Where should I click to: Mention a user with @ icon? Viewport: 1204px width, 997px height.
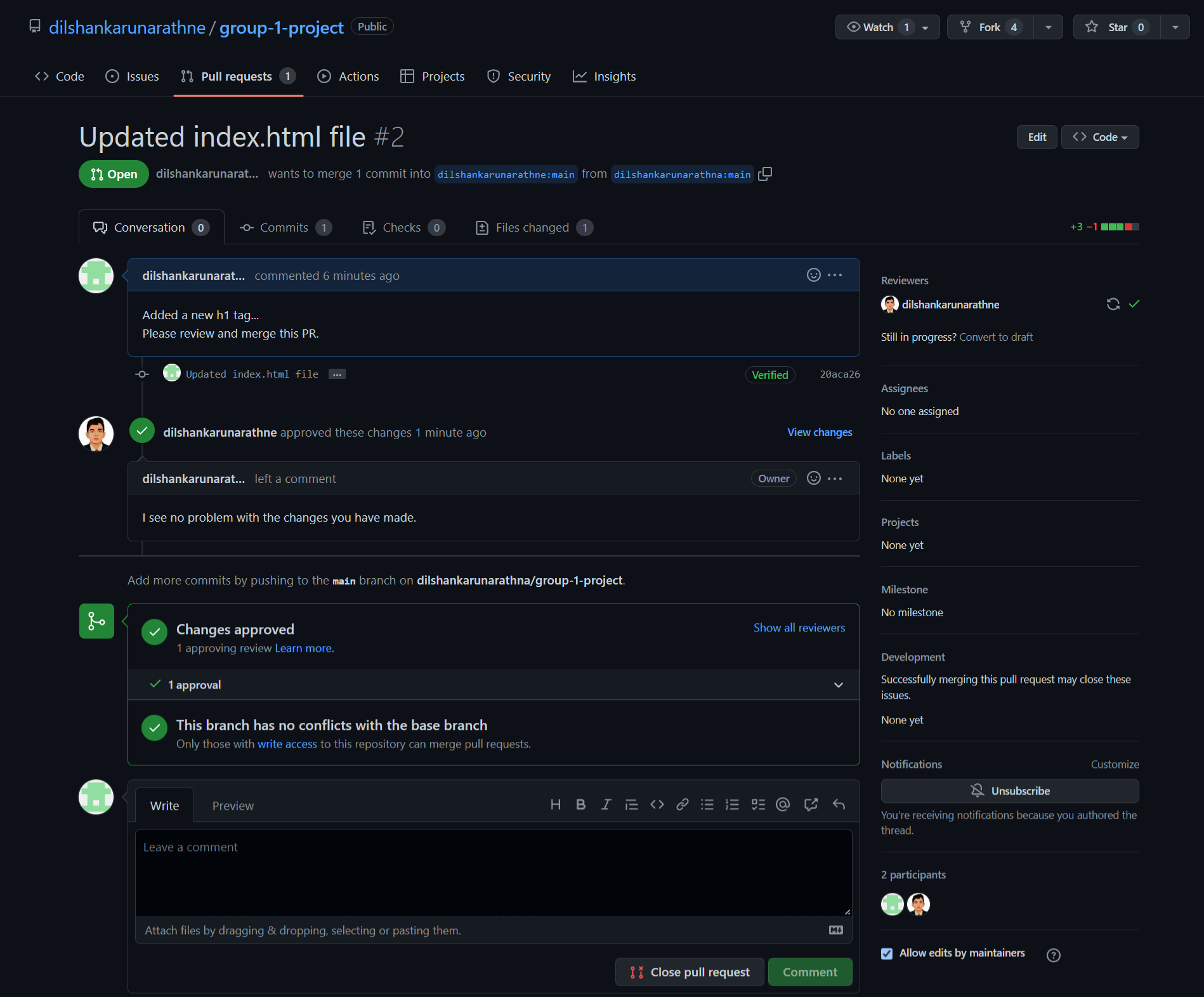click(783, 805)
